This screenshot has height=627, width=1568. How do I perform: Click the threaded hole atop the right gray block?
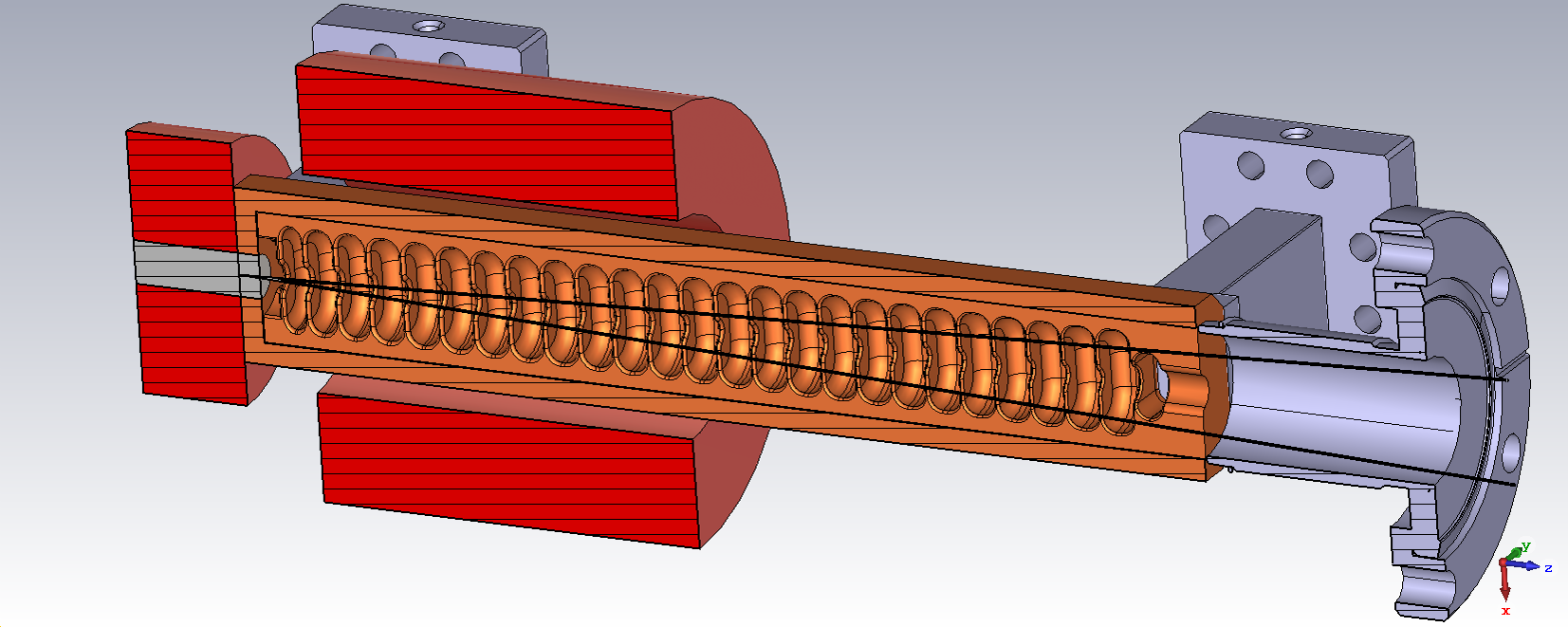click(x=1297, y=132)
